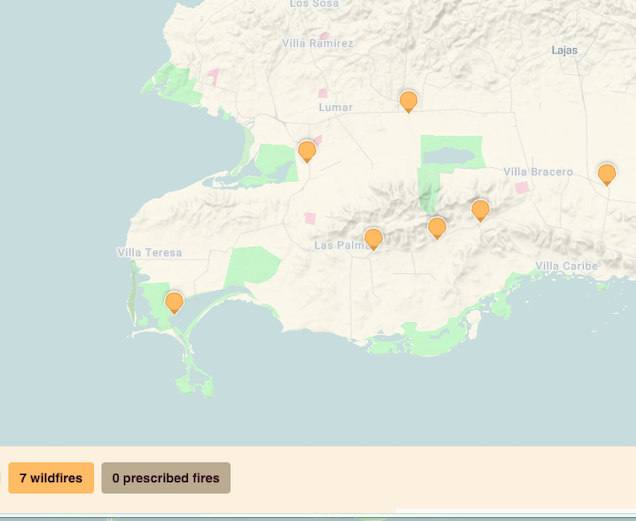This screenshot has width=636, height=521.
Task: Click the Villa Teresa place label
Action: pos(150,252)
